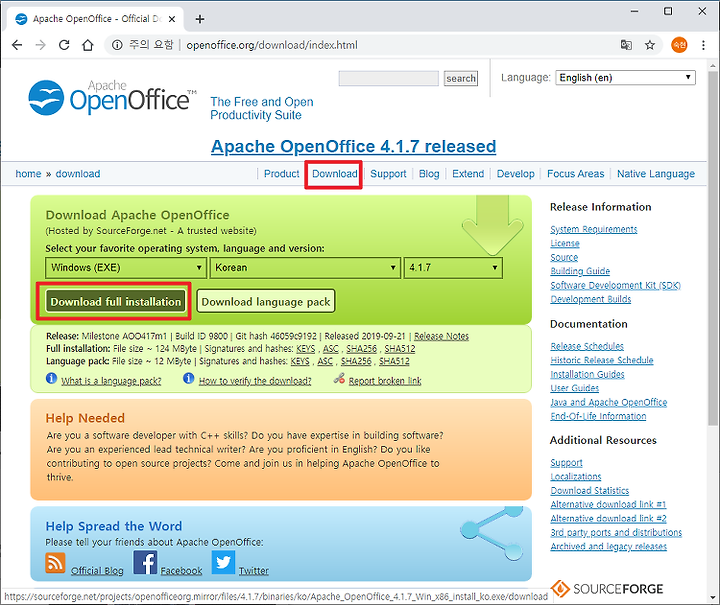Click in the site search field
Viewport: 720px width, 605px height.
[x=389, y=78]
